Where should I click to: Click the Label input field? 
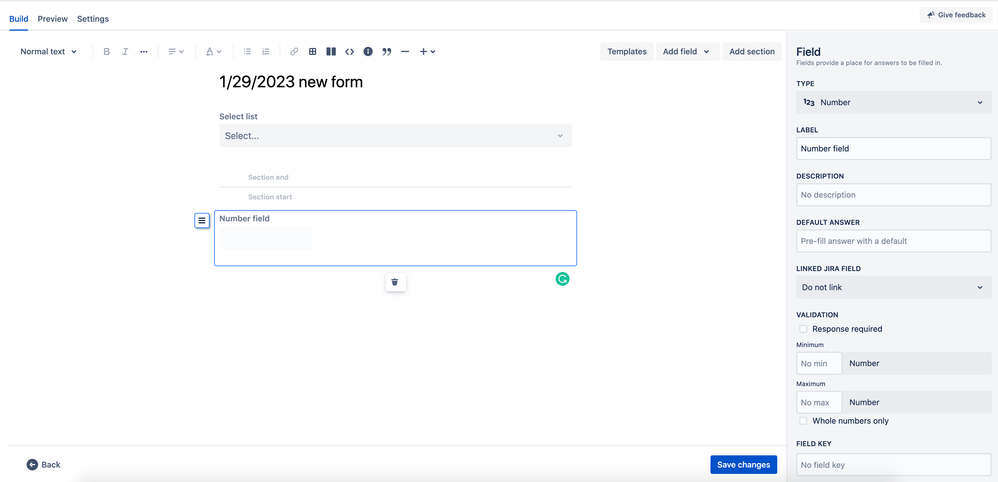[x=894, y=148]
